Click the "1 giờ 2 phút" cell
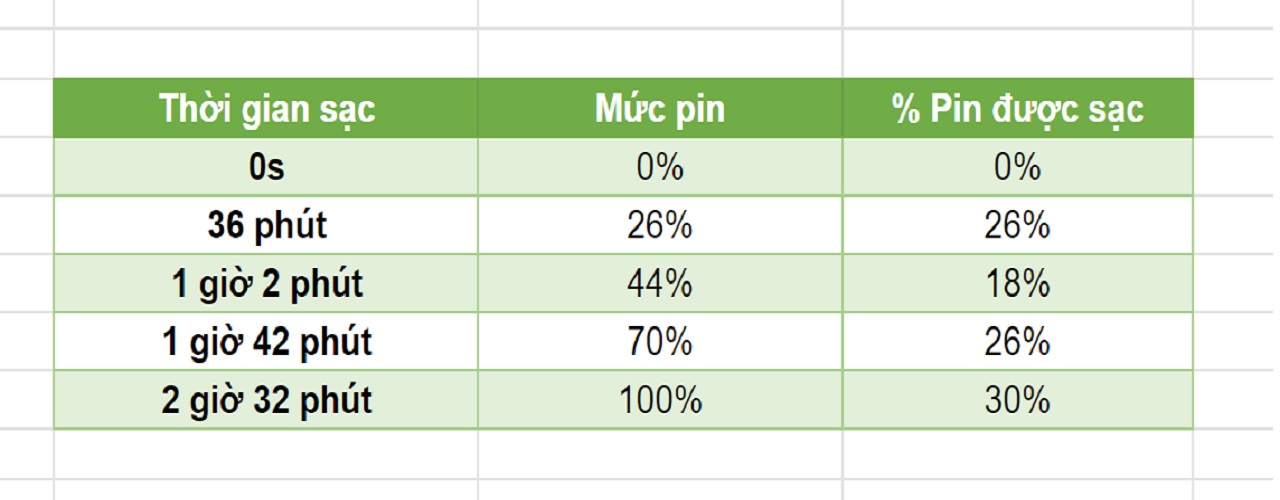The width and height of the screenshot is (1280, 500). pyautogui.click(x=266, y=284)
